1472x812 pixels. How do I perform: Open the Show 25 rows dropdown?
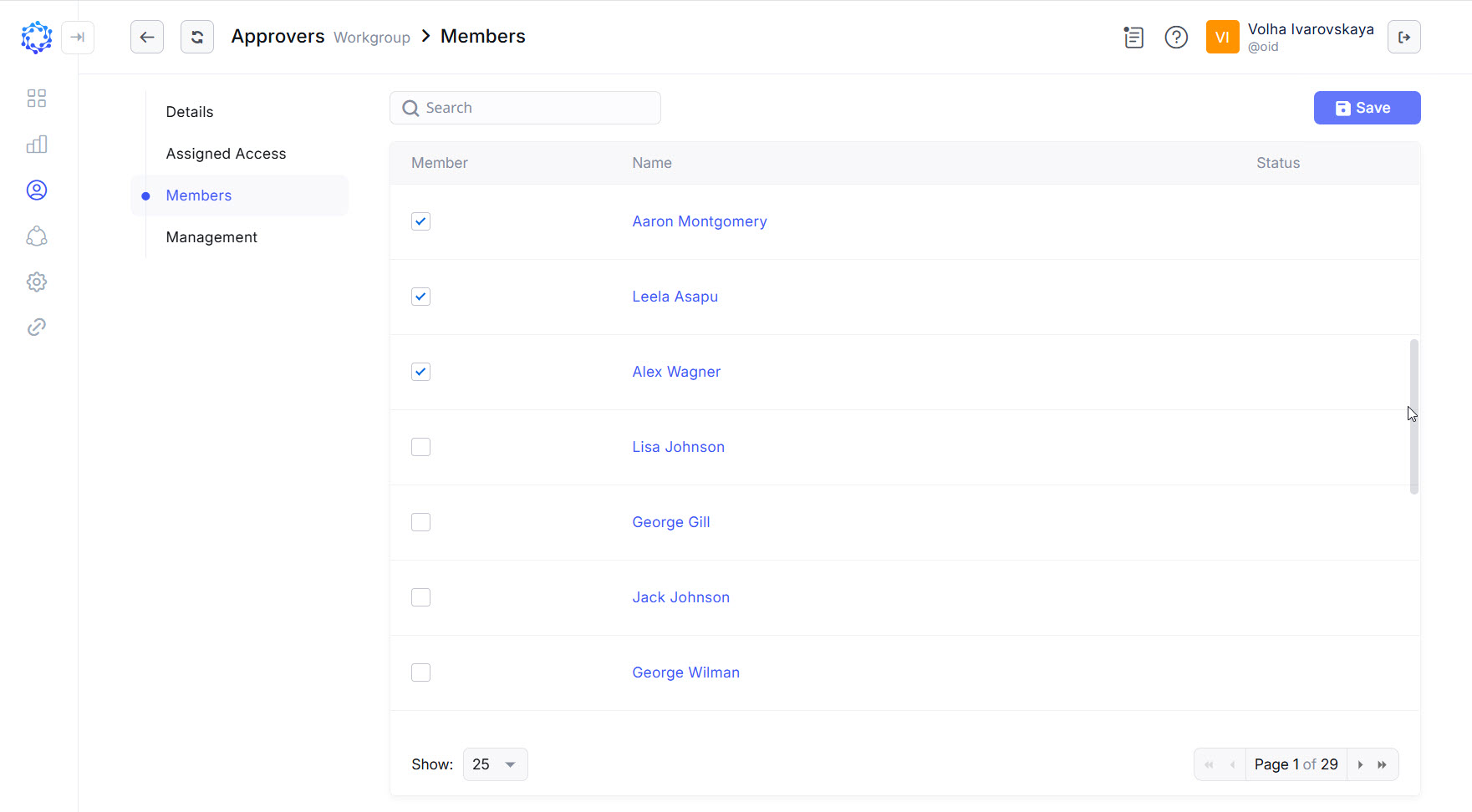click(x=495, y=764)
